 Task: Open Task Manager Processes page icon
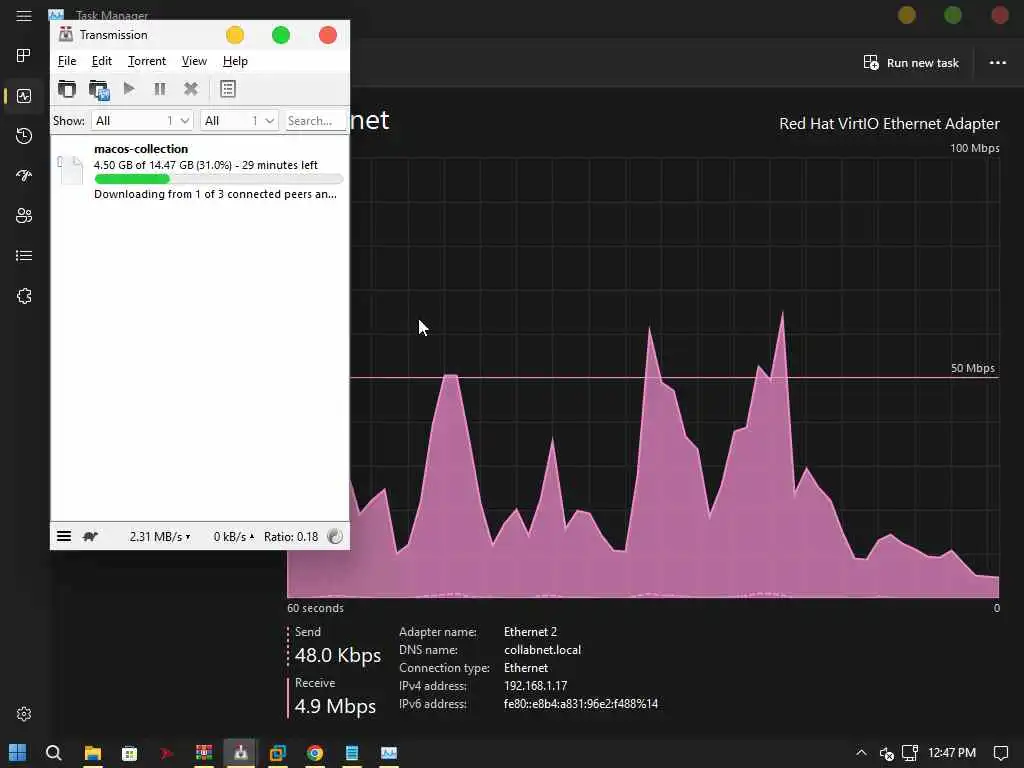coord(24,56)
